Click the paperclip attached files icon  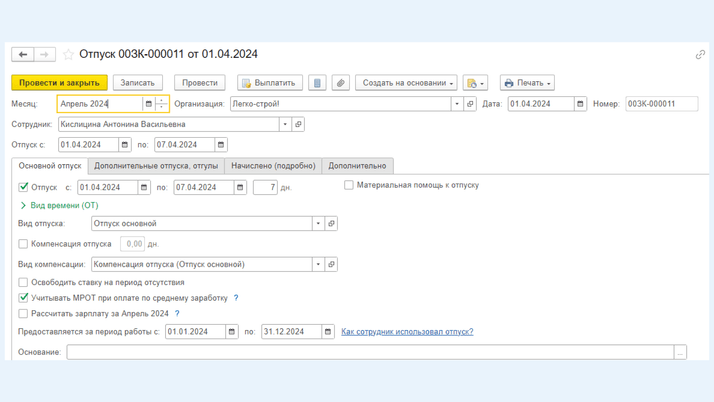point(341,83)
